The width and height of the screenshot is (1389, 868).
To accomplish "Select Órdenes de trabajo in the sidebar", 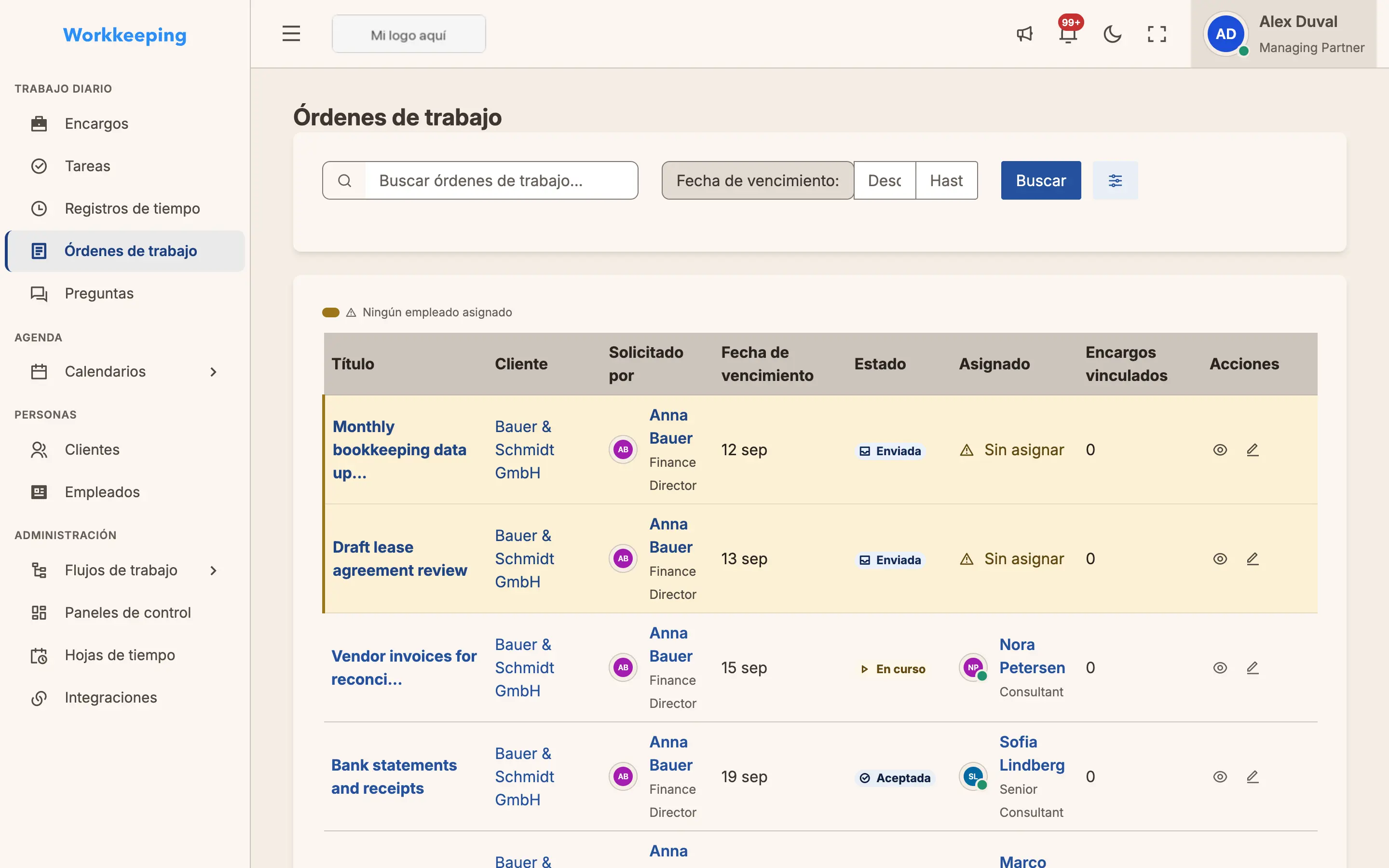I will pos(125,251).
